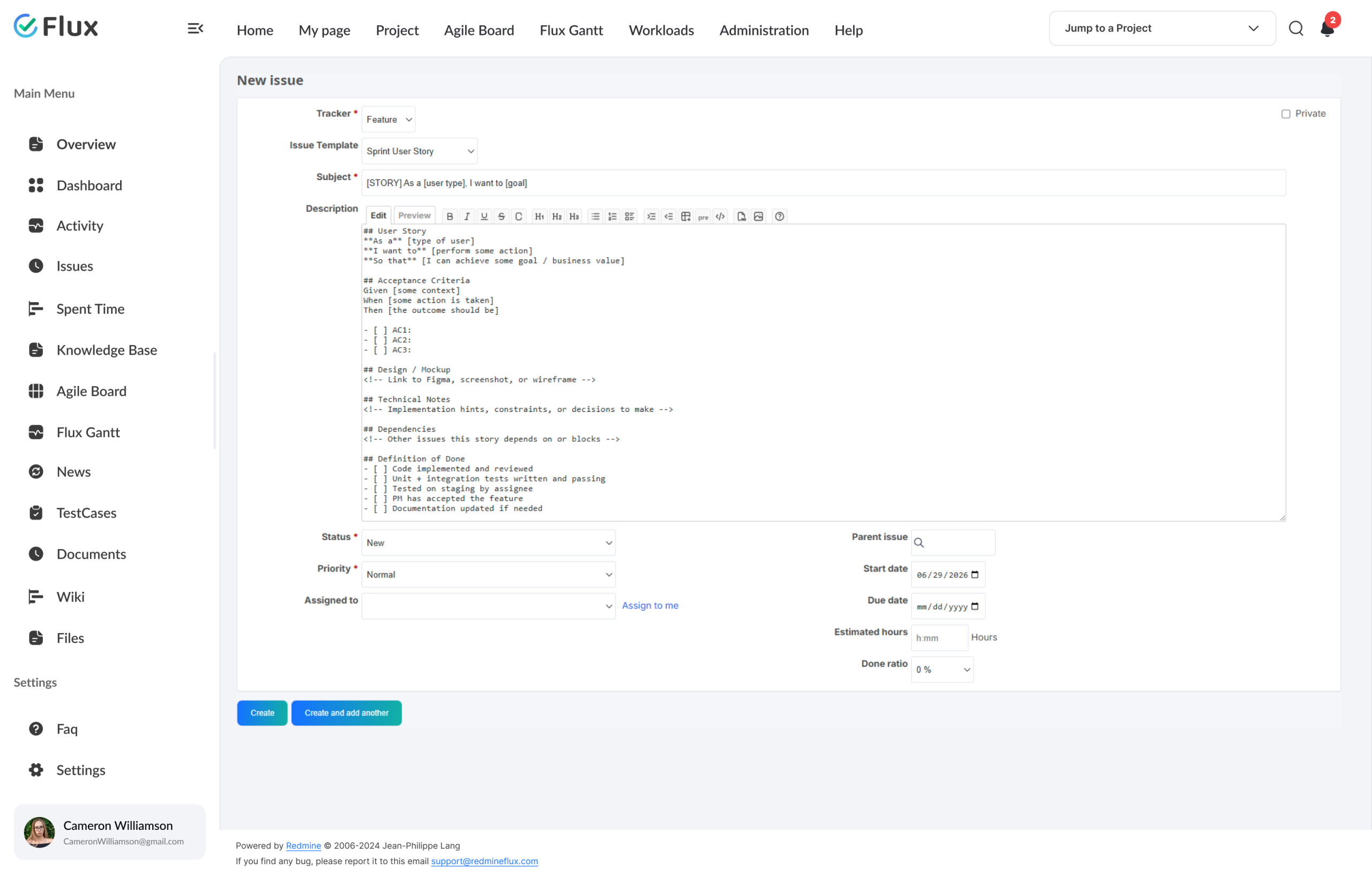The width and height of the screenshot is (1372, 877).
Task: Click the Bold formatting button
Action: pos(450,216)
